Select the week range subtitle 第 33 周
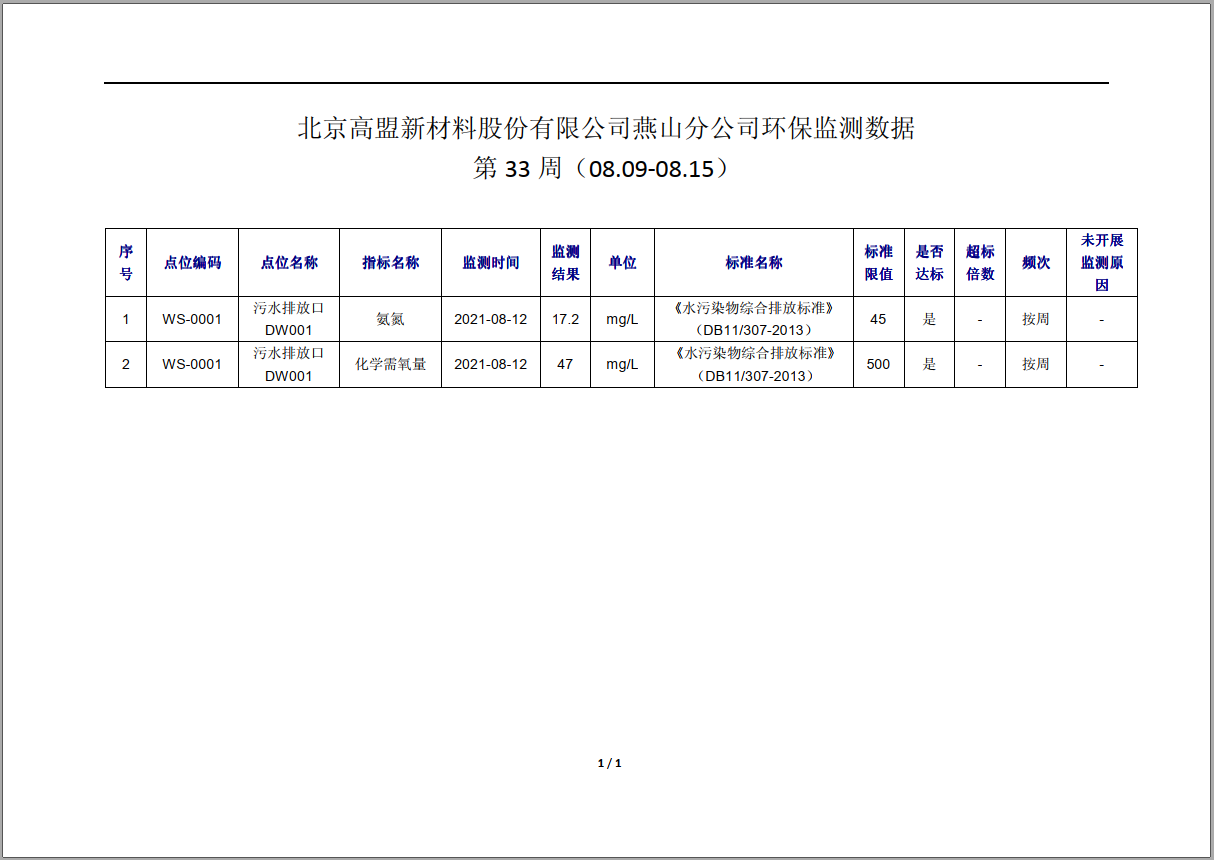Viewport: 1214px width, 860px height. pyautogui.click(x=605, y=170)
